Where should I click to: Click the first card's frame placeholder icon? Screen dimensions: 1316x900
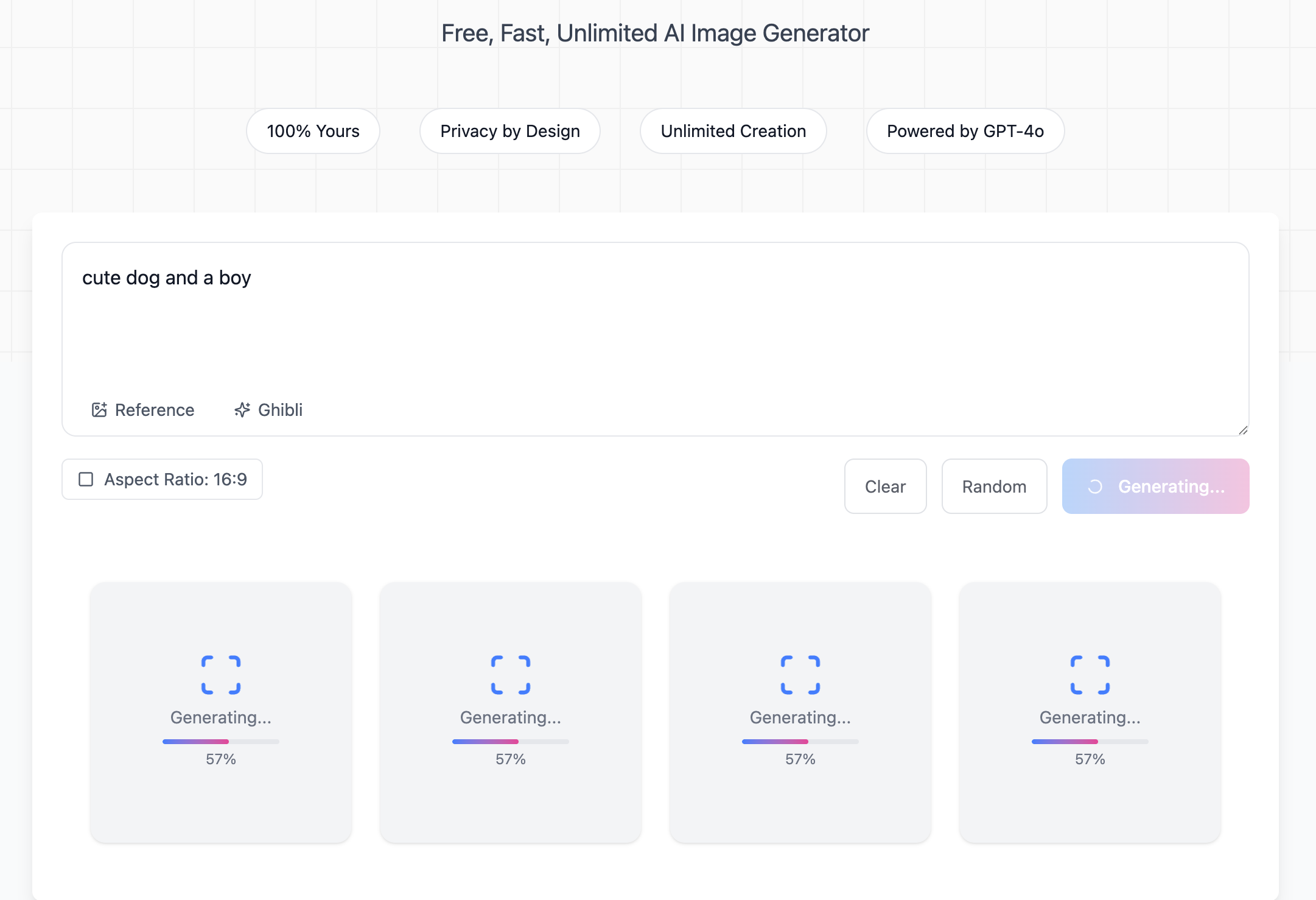(x=221, y=675)
